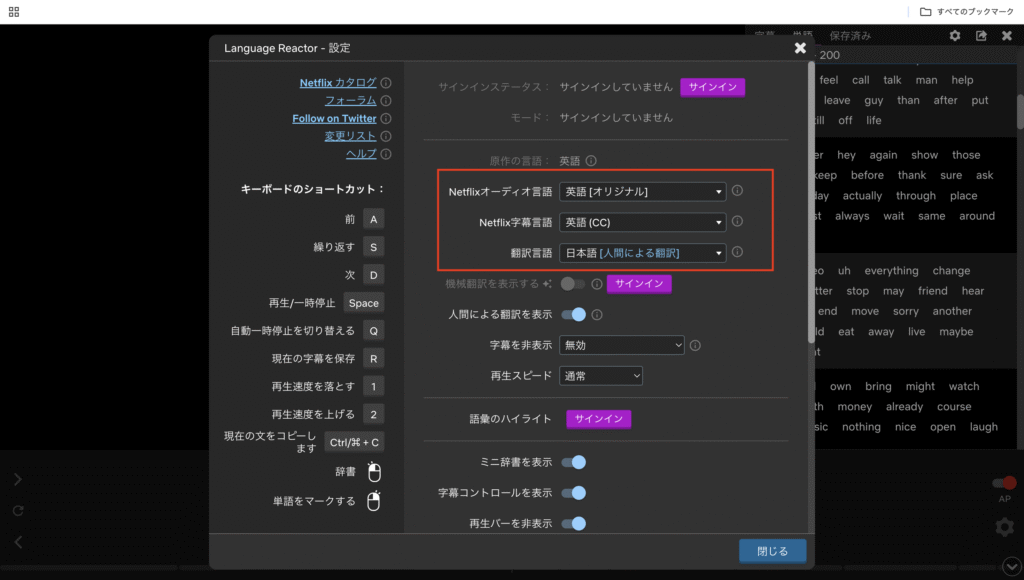Image resolution: width=1024 pixels, height=580 pixels.
Task: Click the export icon in the vocabulary panel header
Action: [x=981, y=36]
